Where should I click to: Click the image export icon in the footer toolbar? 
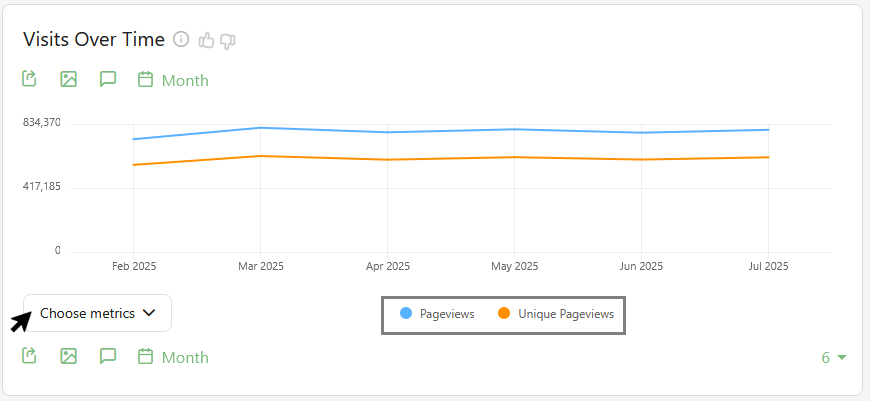click(x=68, y=356)
